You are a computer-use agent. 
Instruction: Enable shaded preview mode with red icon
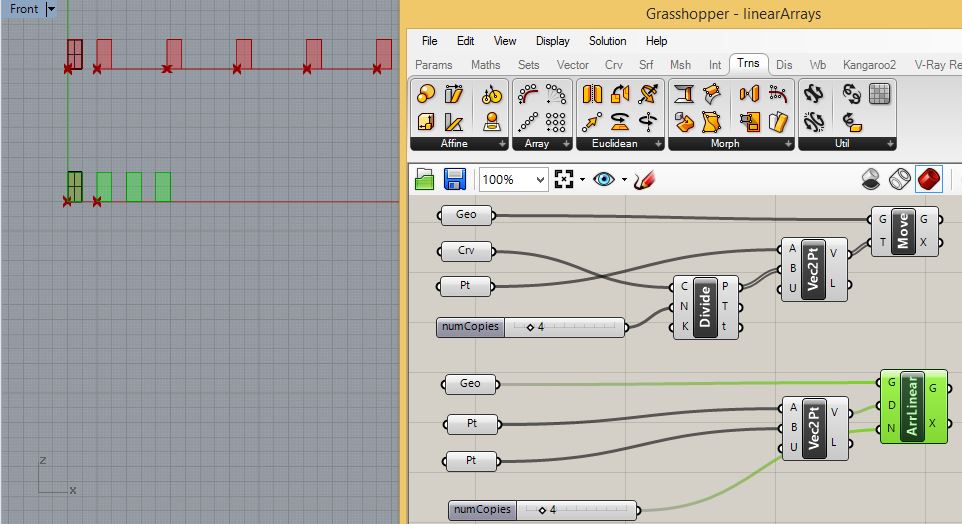click(x=929, y=179)
